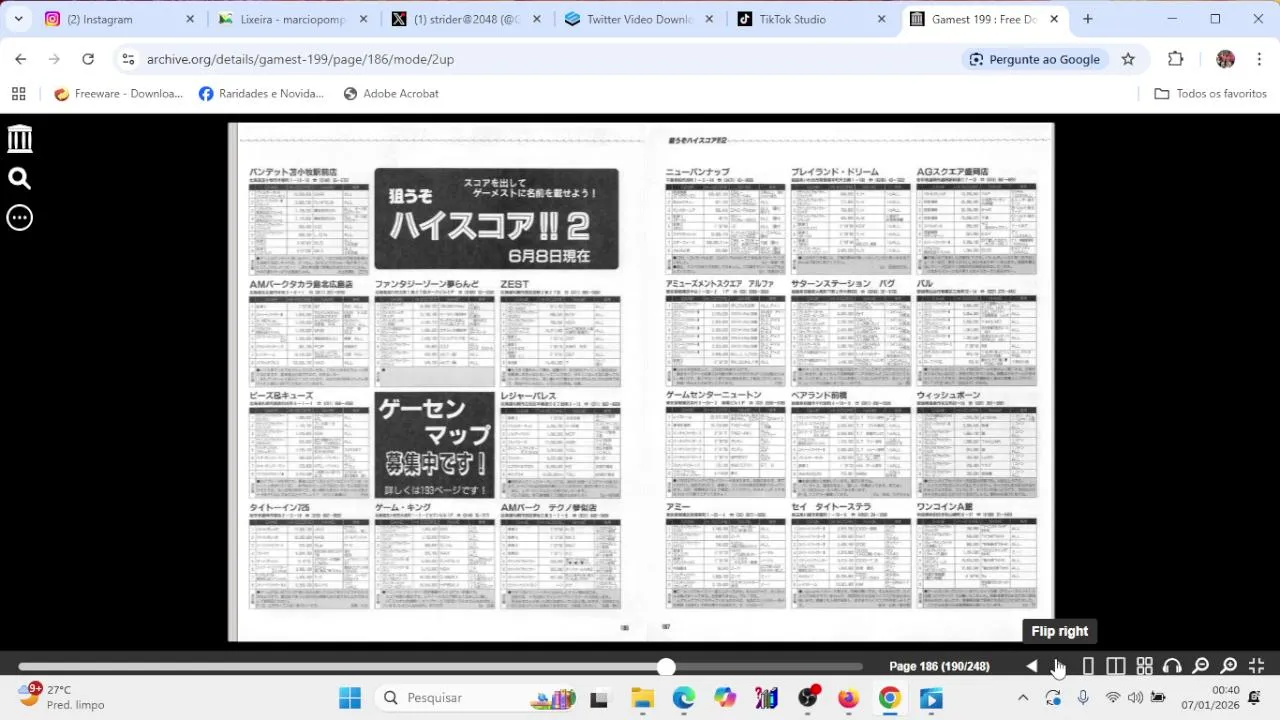The image size is (1280, 720).
Task: Open a new browser tab
Action: click(1087, 19)
